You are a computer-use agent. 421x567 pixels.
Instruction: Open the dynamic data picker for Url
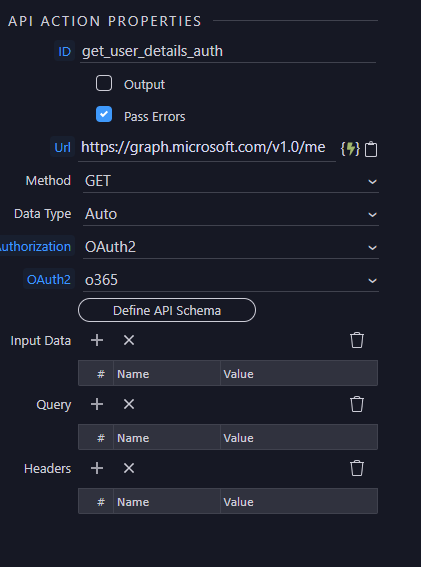350,149
